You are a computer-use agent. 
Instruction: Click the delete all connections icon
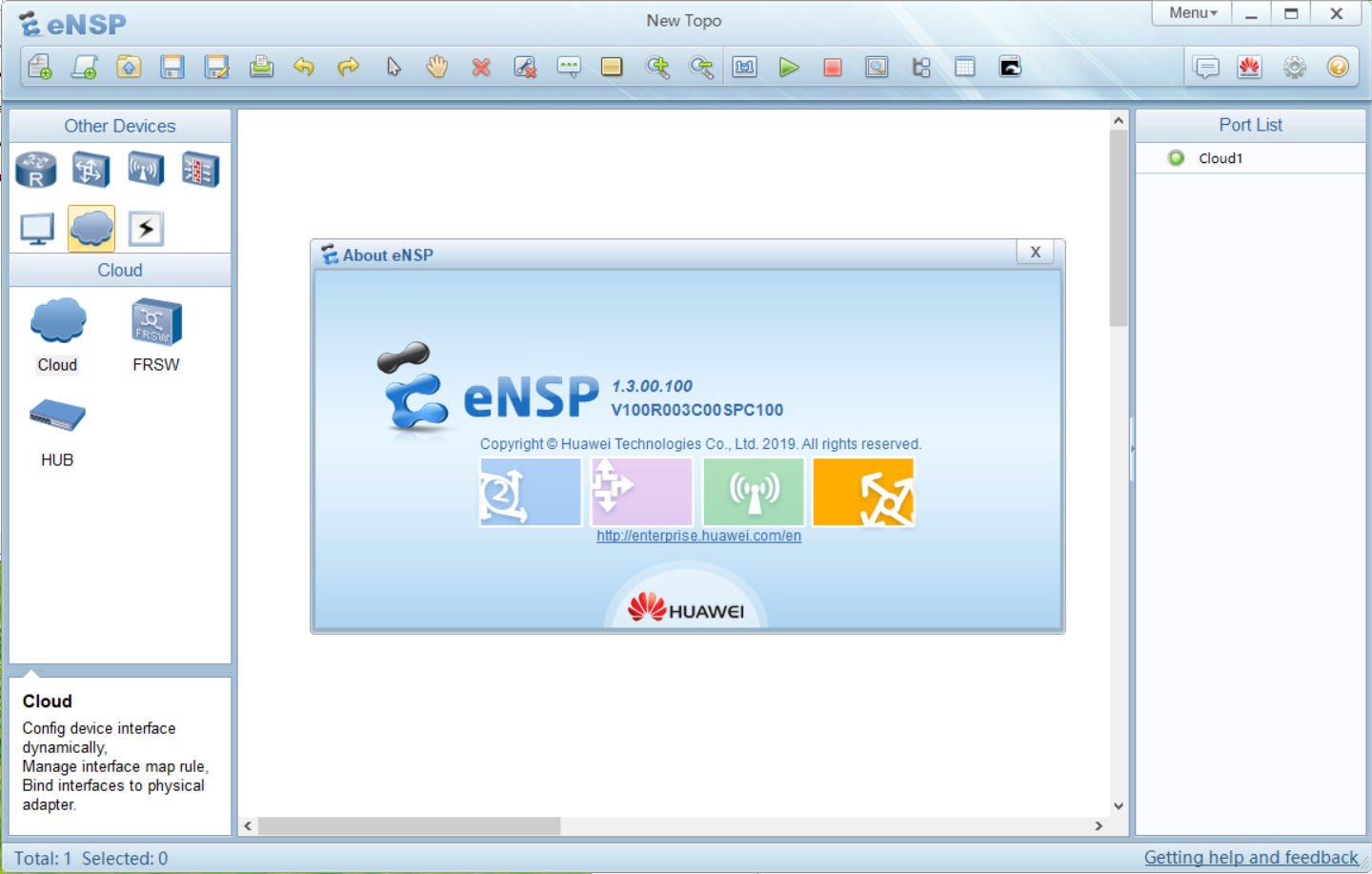pos(525,67)
